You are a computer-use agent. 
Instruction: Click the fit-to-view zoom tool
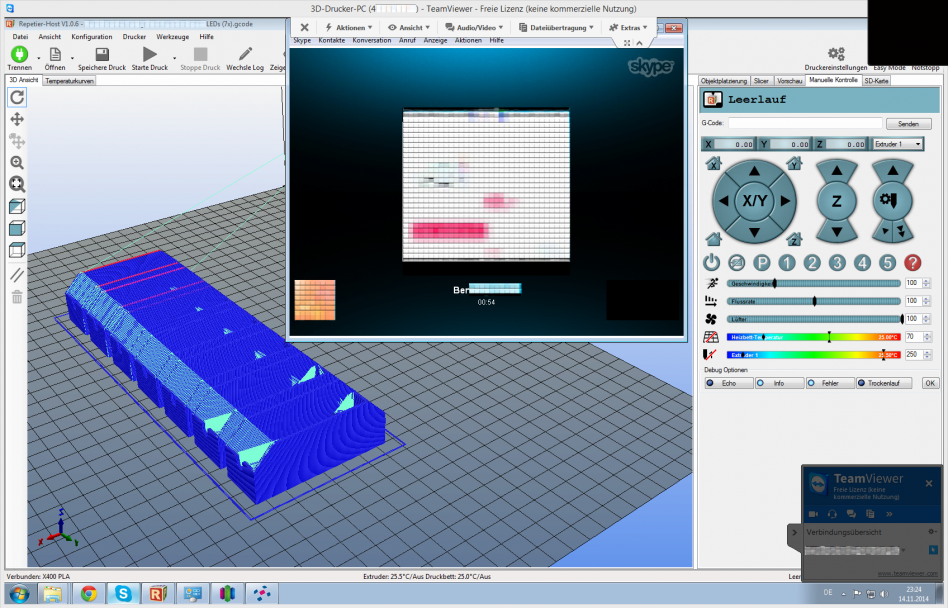(17, 184)
